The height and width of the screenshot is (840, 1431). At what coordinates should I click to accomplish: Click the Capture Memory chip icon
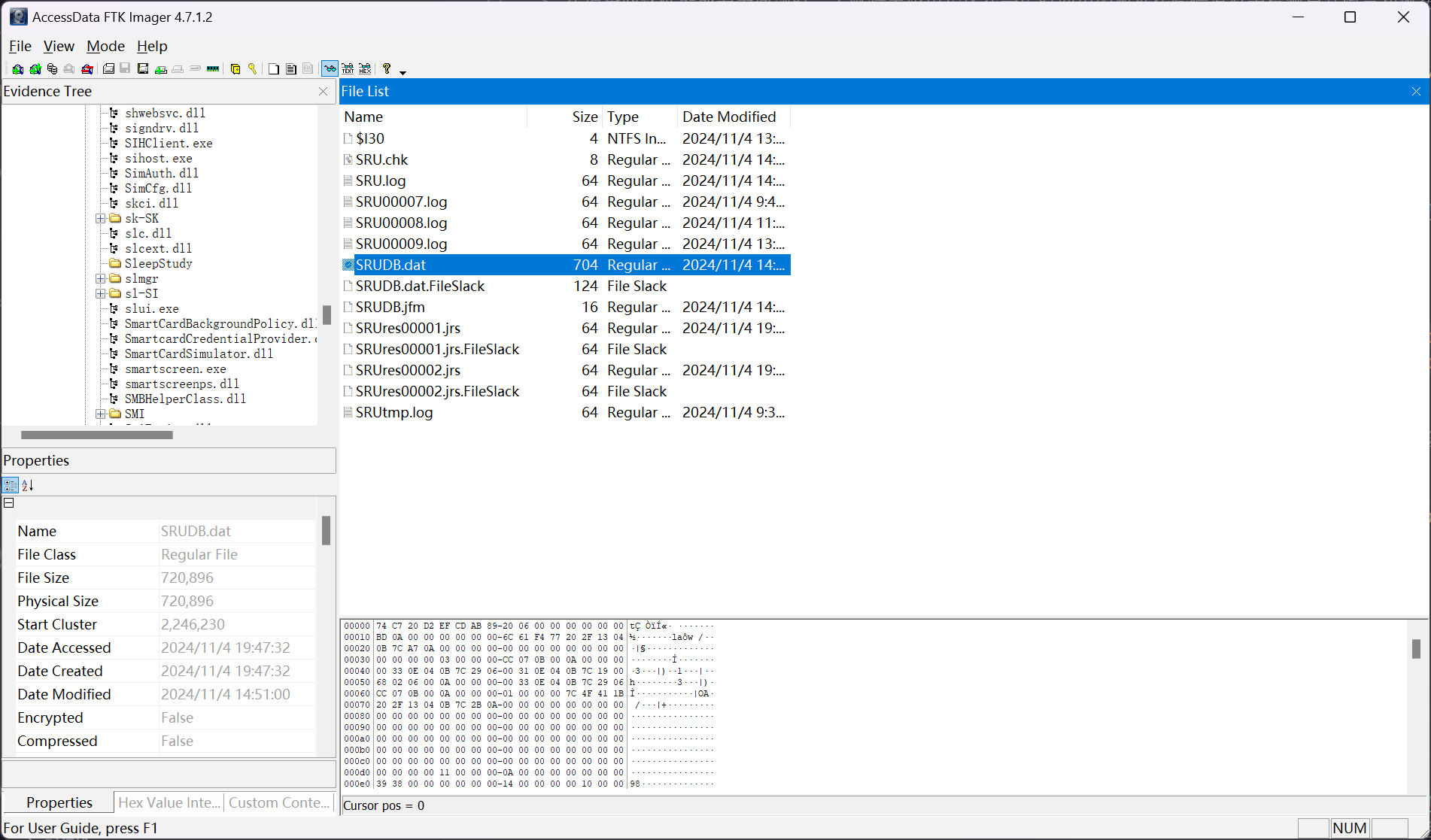[x=213, y=69]
